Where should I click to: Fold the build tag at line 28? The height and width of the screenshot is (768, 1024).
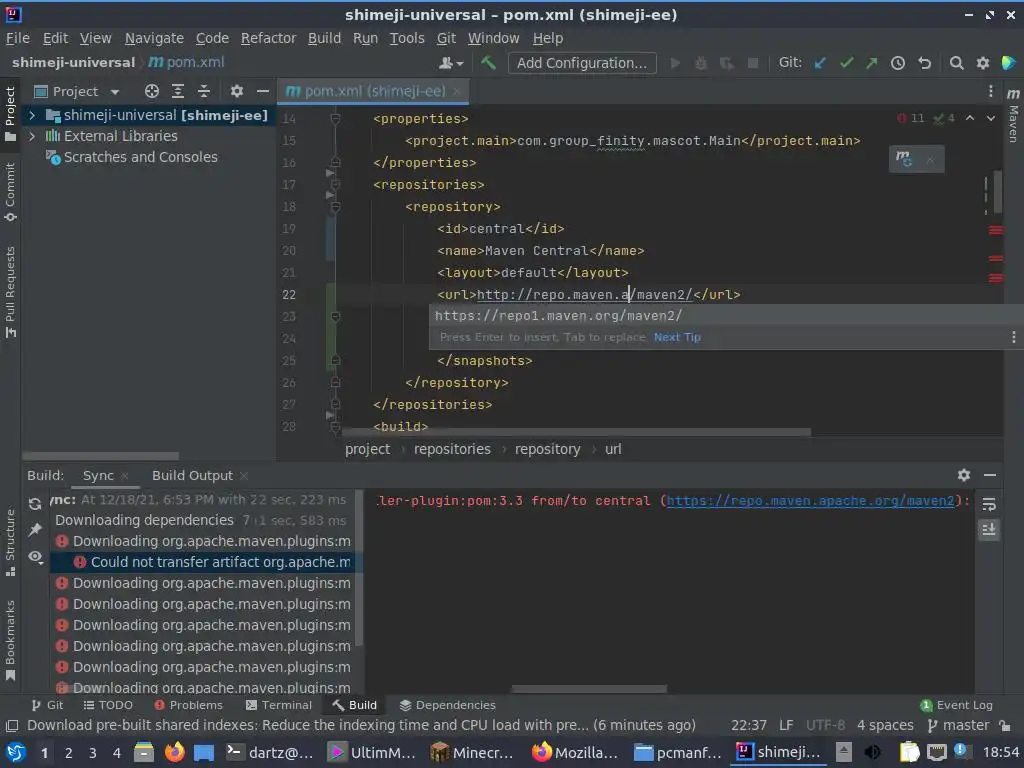pyautogui.click(x=335, y=427)
